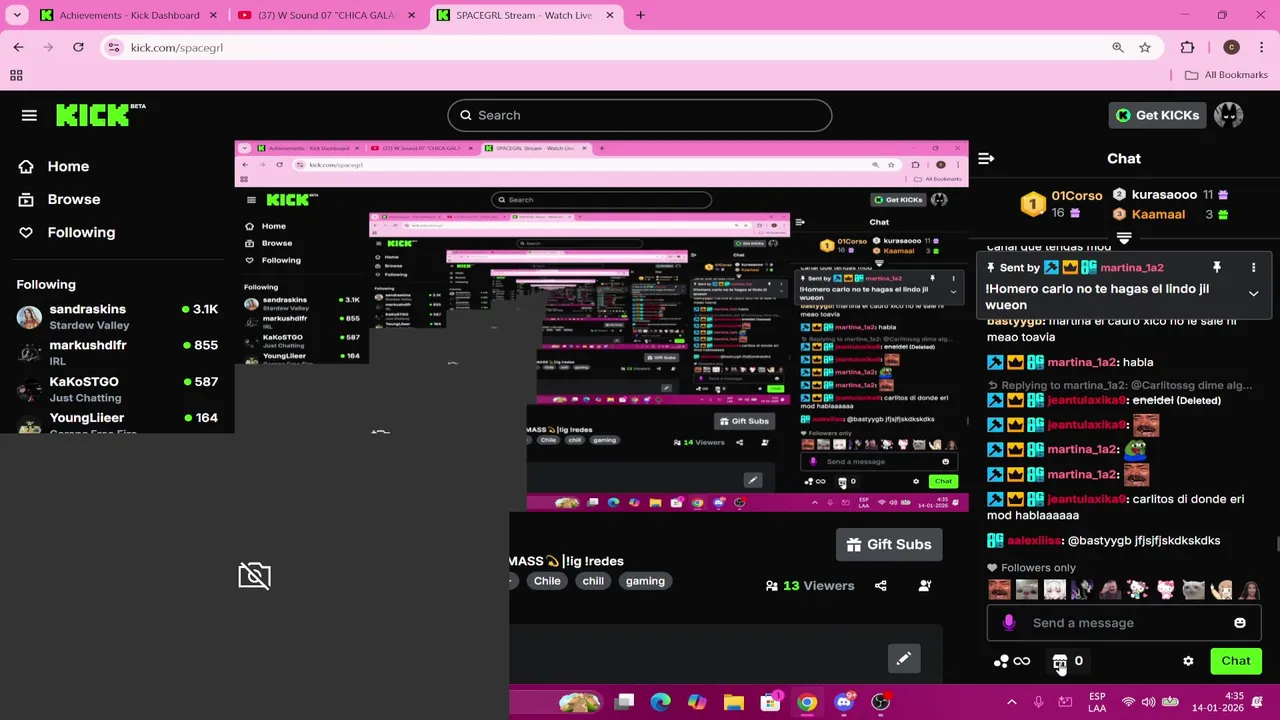Click the Send a message field

coord(1124,623)
